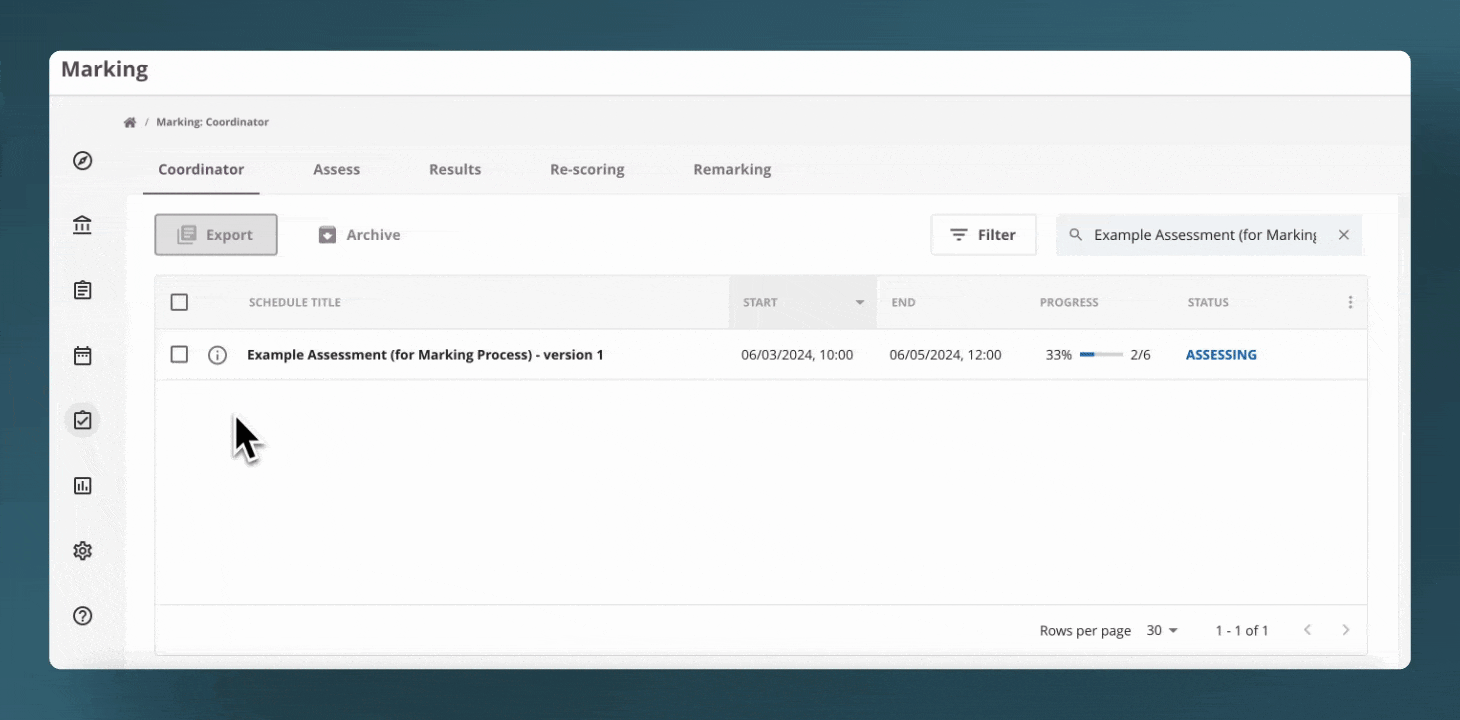
Task: Open the settings gear icon in sidebar
Action: tap(83, 551)
